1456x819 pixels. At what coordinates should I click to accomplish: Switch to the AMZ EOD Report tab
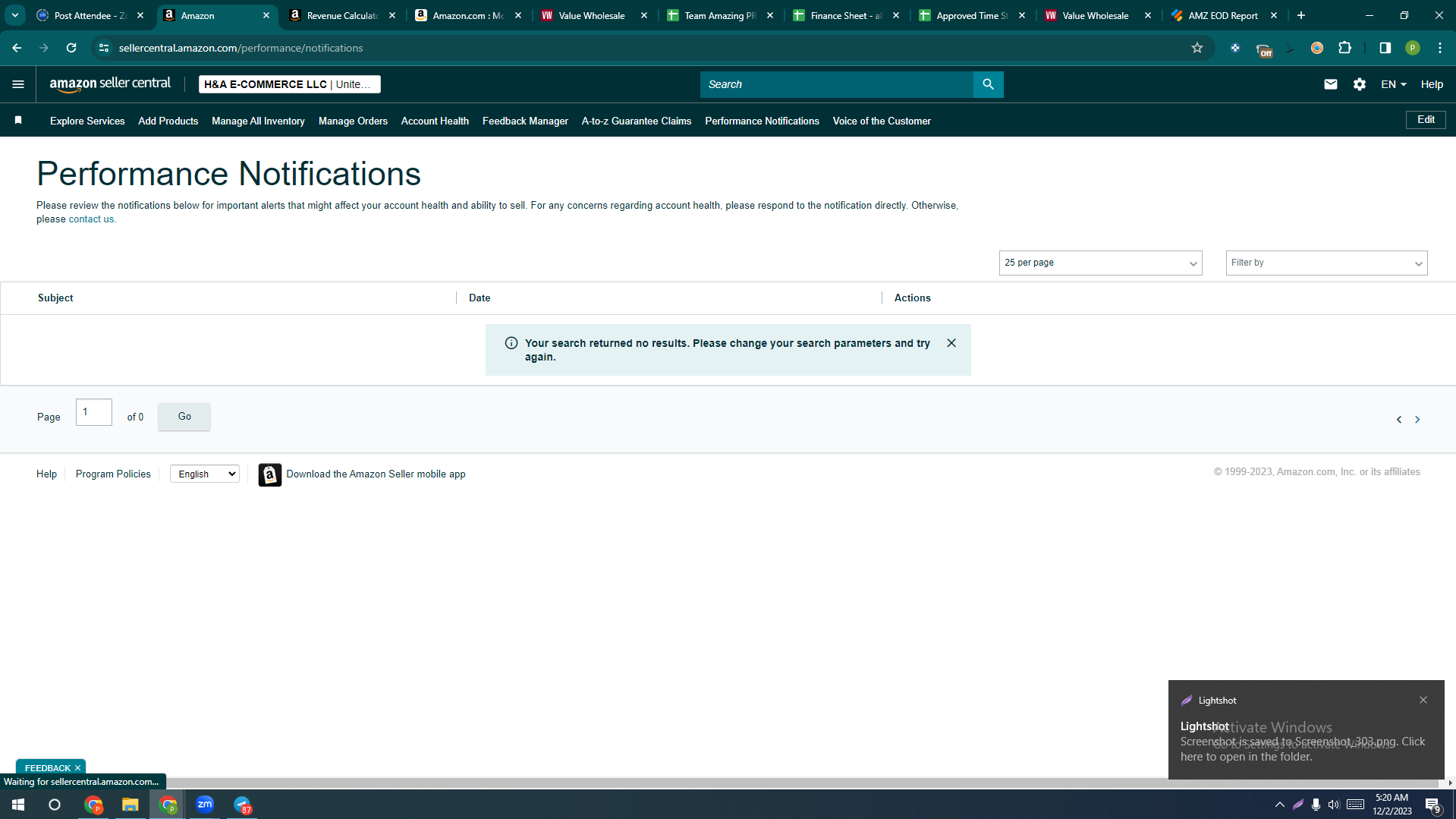[x=1223, y=15]
